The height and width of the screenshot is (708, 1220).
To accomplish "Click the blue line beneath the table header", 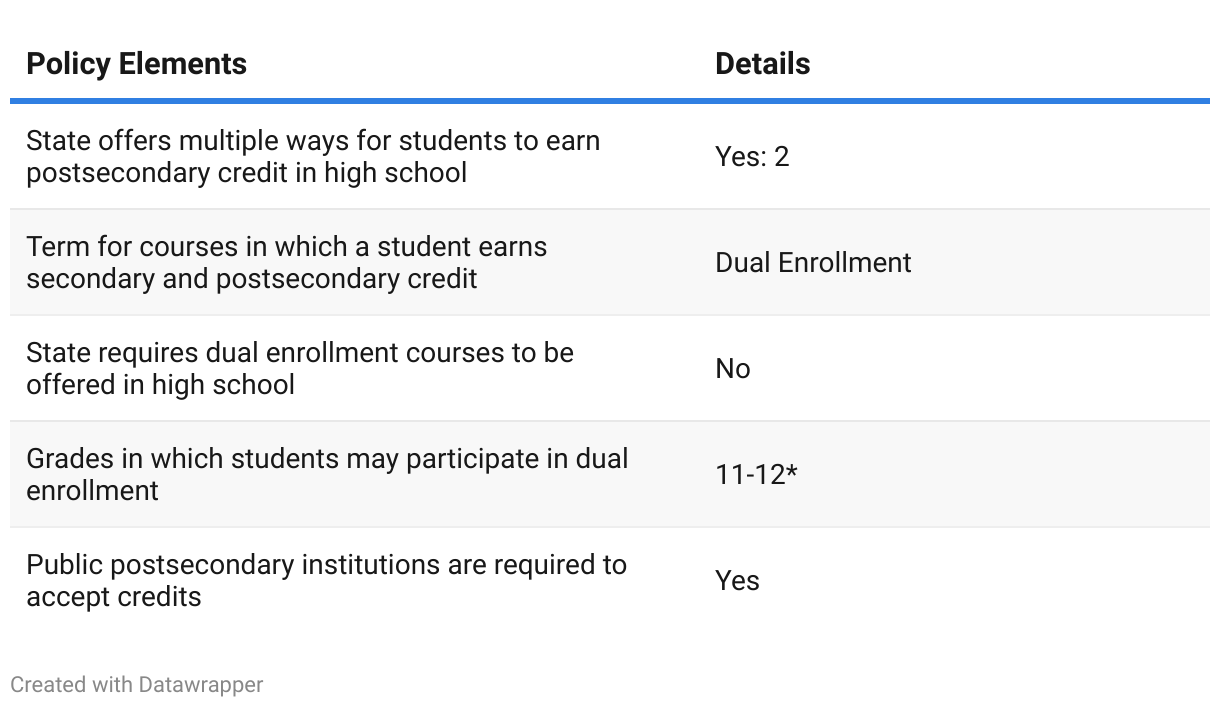I will (x=610, y=101).
